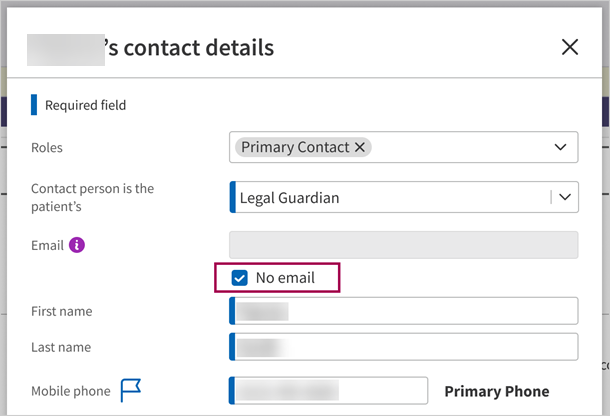
Task: Click the Mobile phone number field
Action: click(x=329, y=391)
